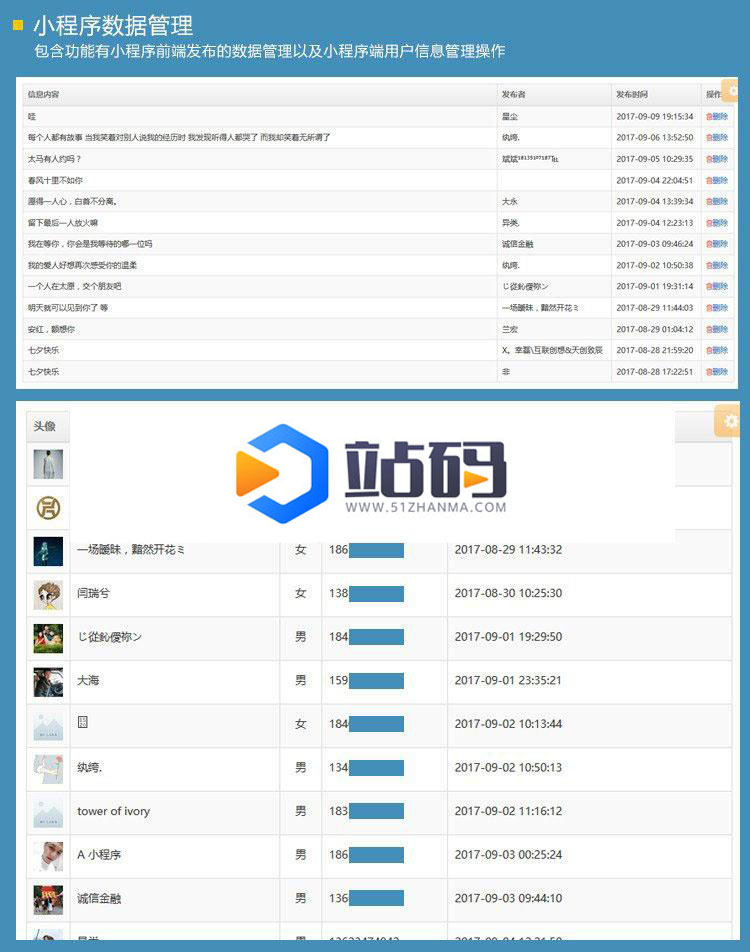Click publisher 'X。幸福\互联创想&天创致辰'
750x952 pixels.
pyautogui.click(x=552, y=350)
